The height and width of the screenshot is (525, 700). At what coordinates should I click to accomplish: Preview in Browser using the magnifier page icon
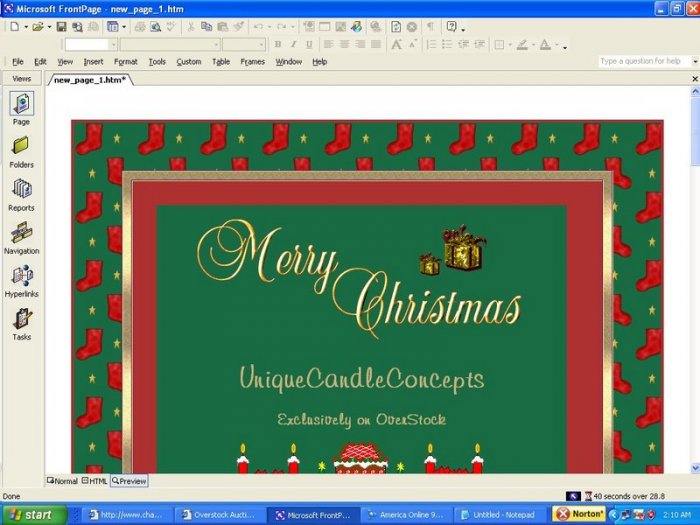coord(155,27)
